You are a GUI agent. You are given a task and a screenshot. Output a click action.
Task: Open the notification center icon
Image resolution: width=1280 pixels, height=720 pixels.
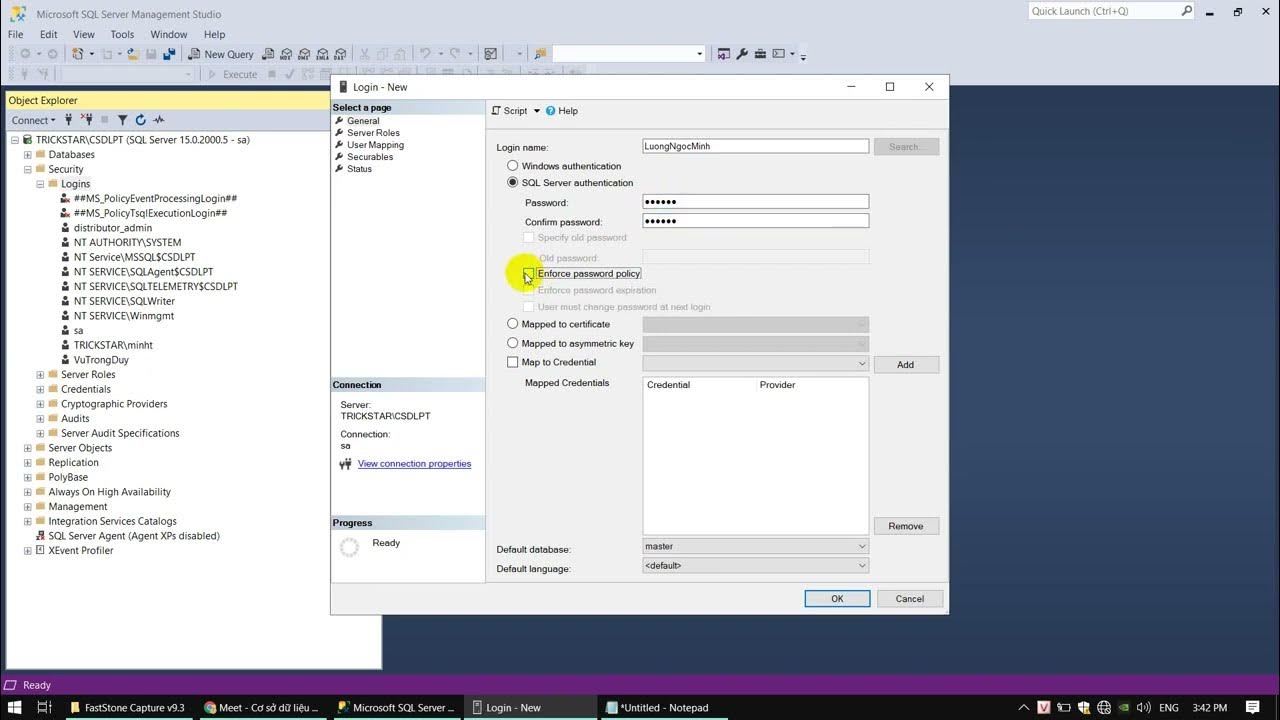point(1253,707)
